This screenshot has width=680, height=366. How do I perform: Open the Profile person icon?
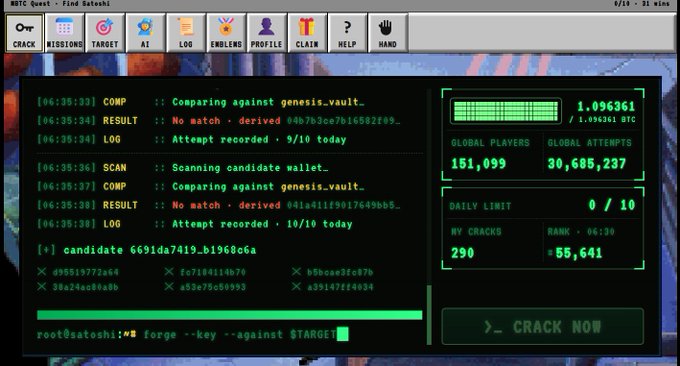pos(266,33)
